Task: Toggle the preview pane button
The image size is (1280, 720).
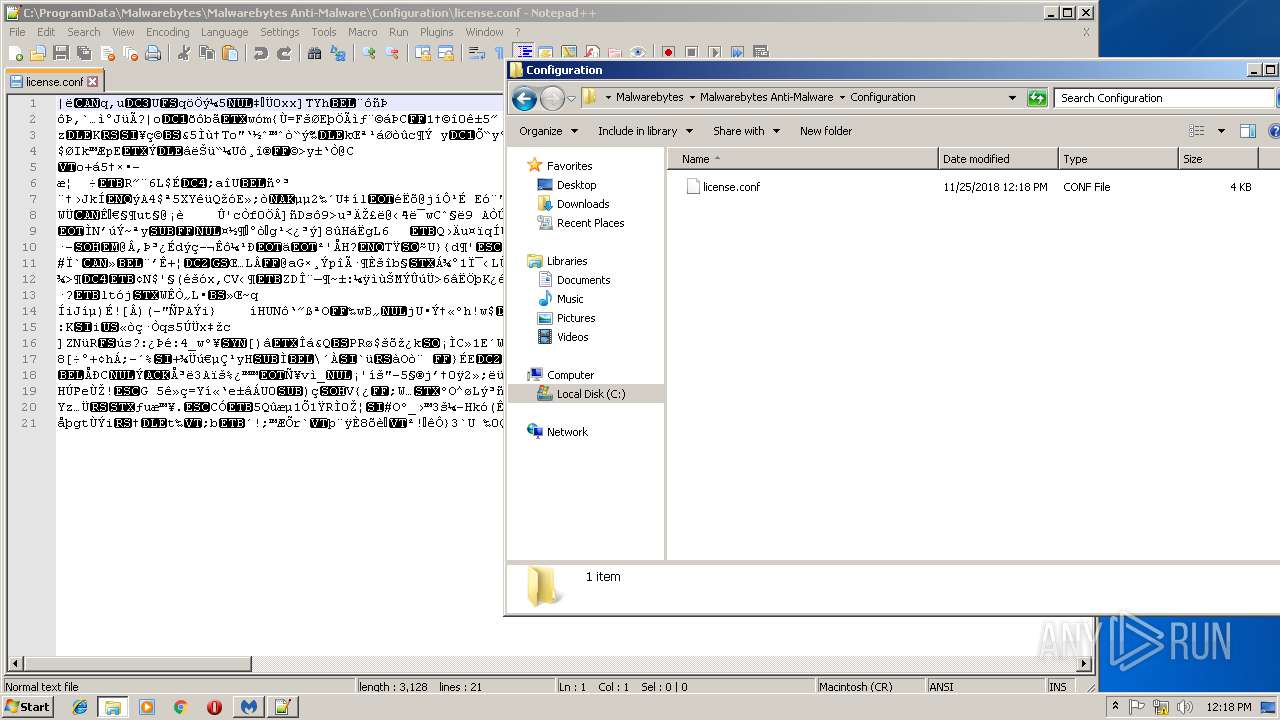Action: pyautogui.click(x=1247, y=131)
